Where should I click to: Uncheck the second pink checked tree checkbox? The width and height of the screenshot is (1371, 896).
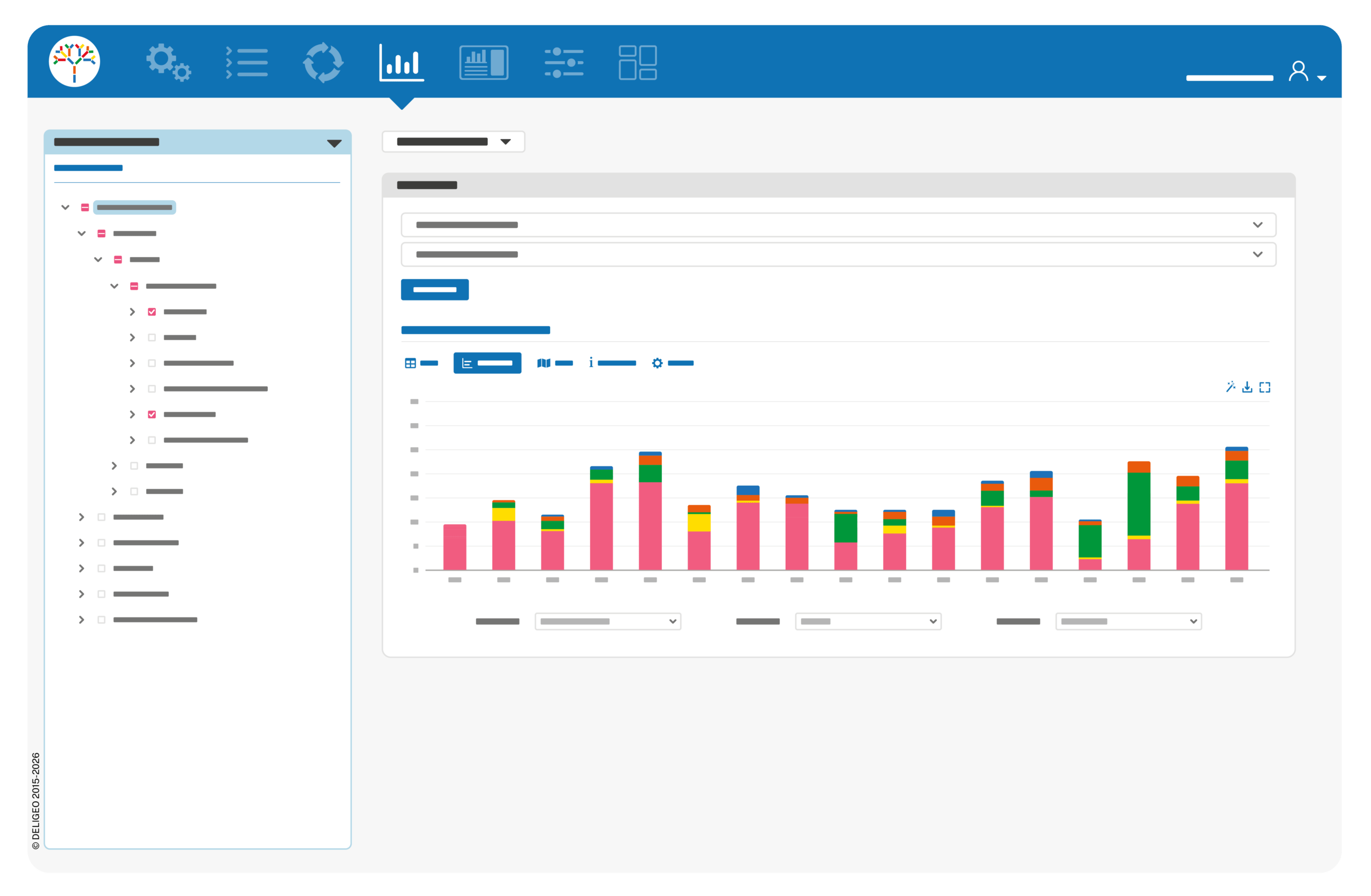[x=152, y=415]
